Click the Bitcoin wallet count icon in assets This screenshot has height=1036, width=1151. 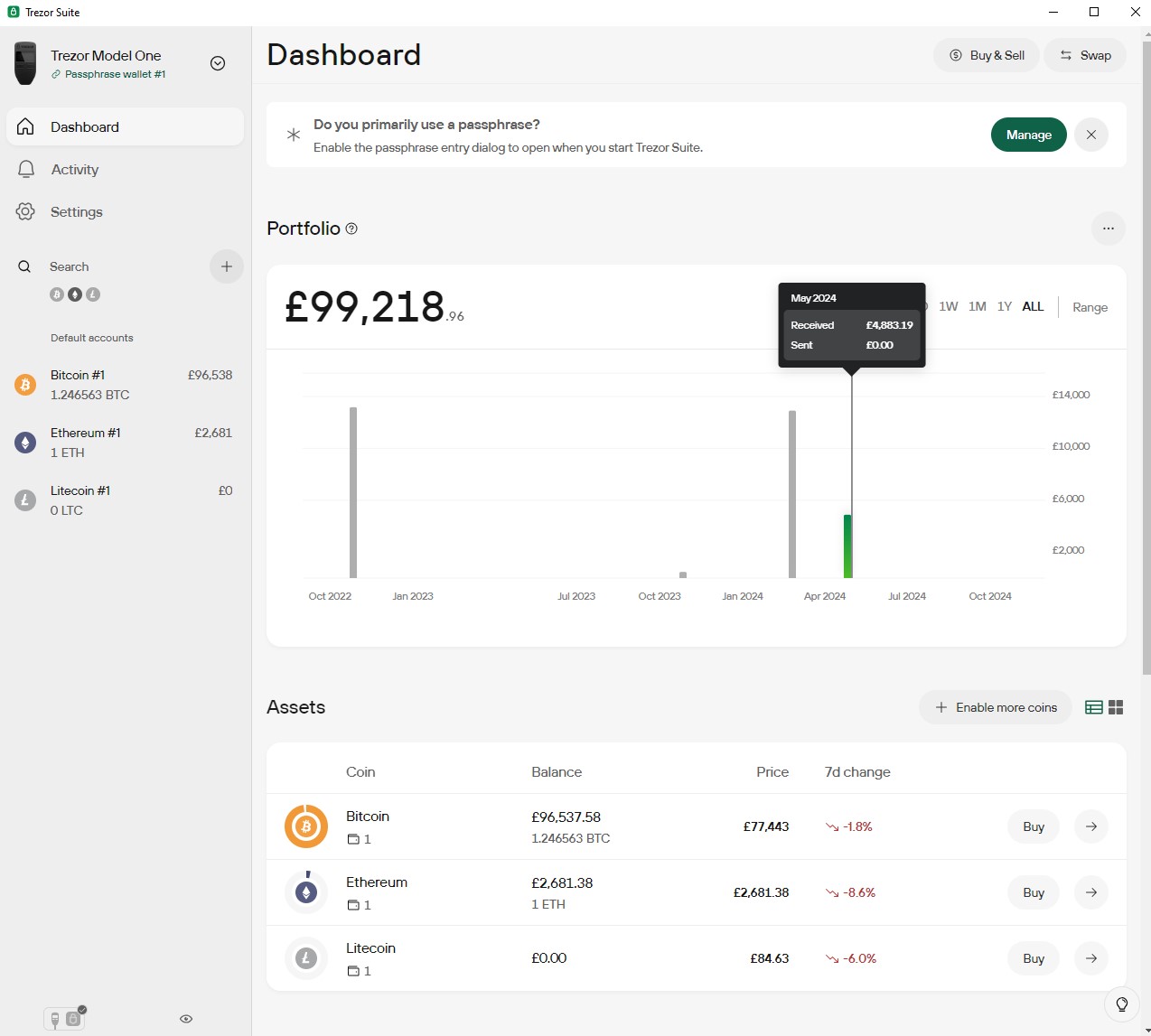[x=353, y=839]
